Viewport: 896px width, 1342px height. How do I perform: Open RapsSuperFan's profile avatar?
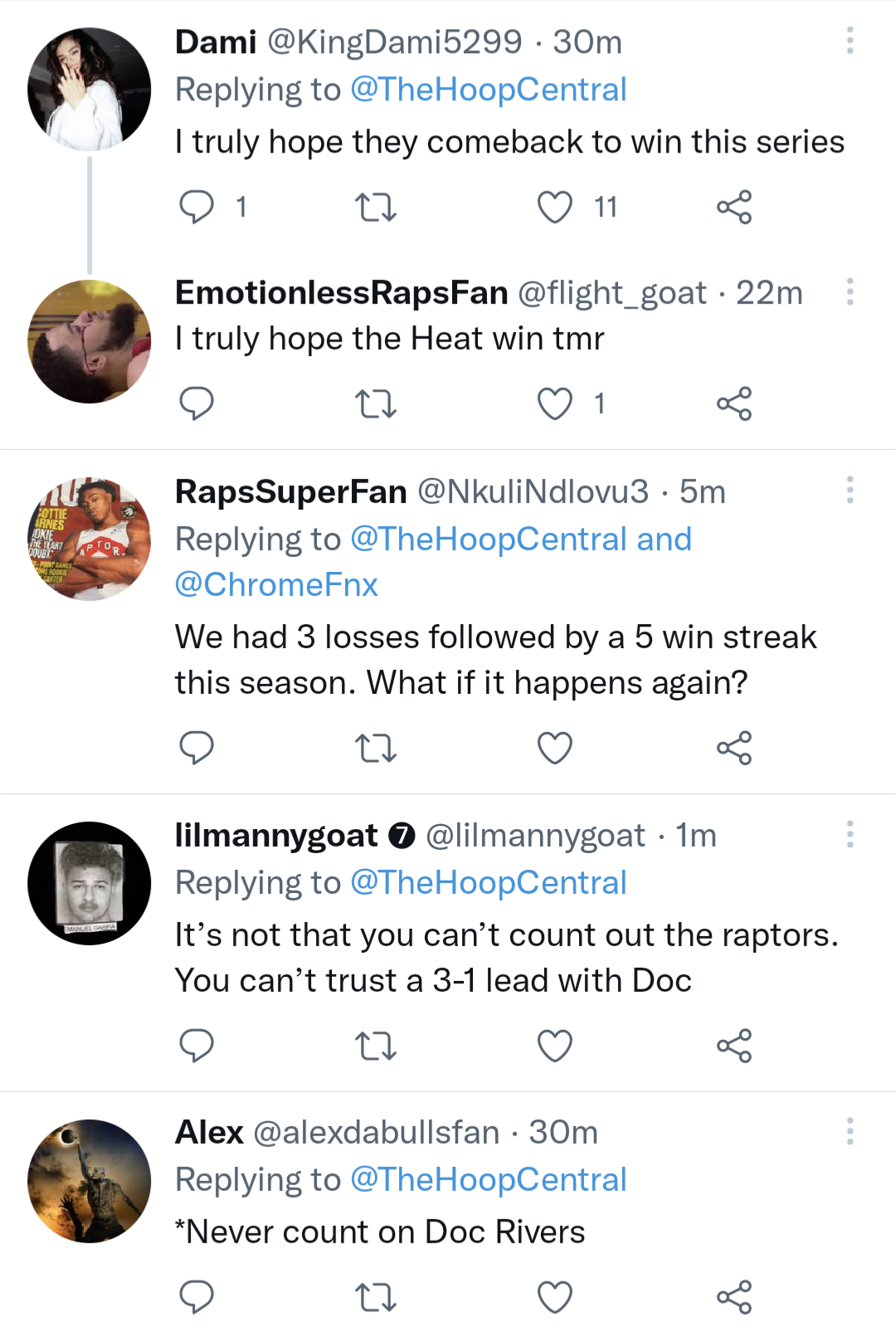pos(90,539)
